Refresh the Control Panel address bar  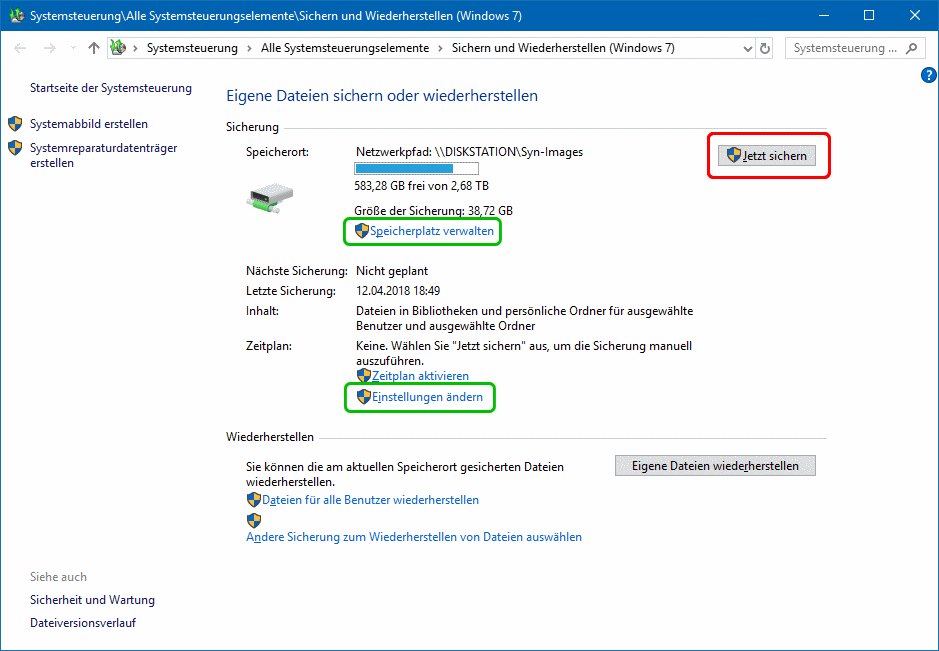point(766,48)
